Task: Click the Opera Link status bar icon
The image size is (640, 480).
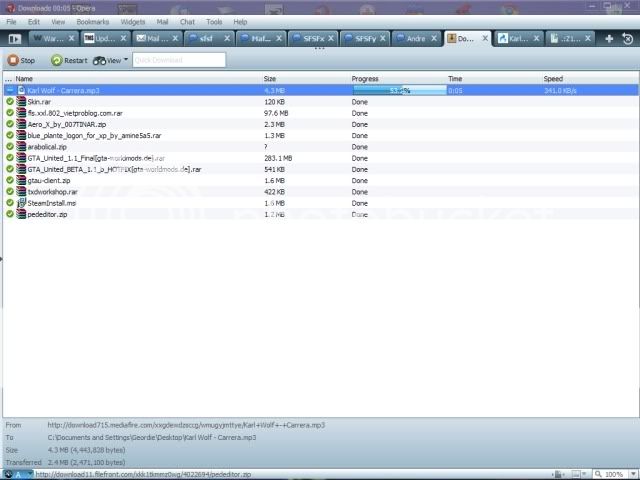Action: [x=8, y=474]
